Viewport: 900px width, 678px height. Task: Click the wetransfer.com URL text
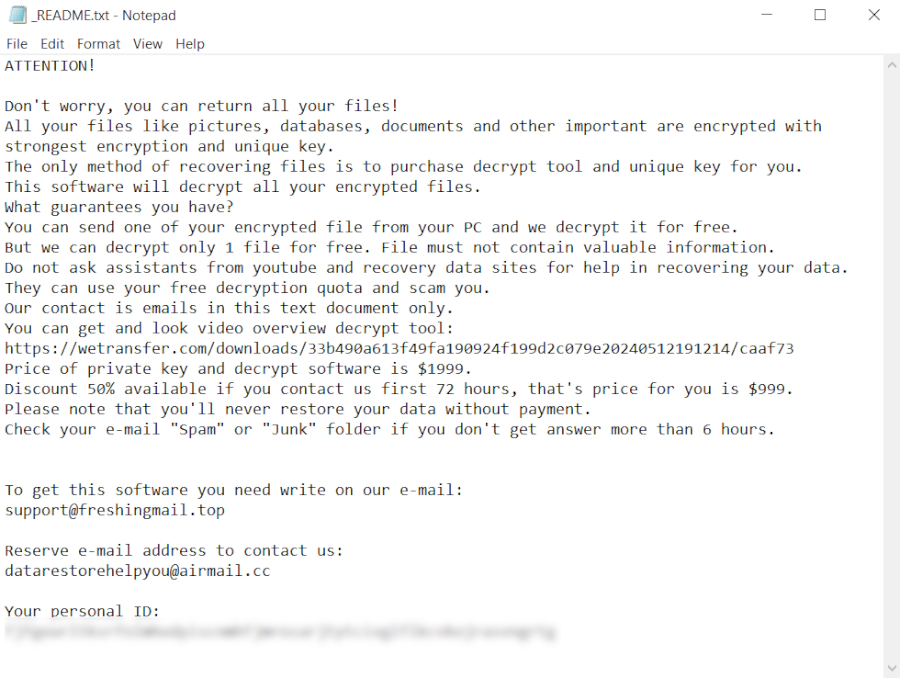click(x=399, y=349)
